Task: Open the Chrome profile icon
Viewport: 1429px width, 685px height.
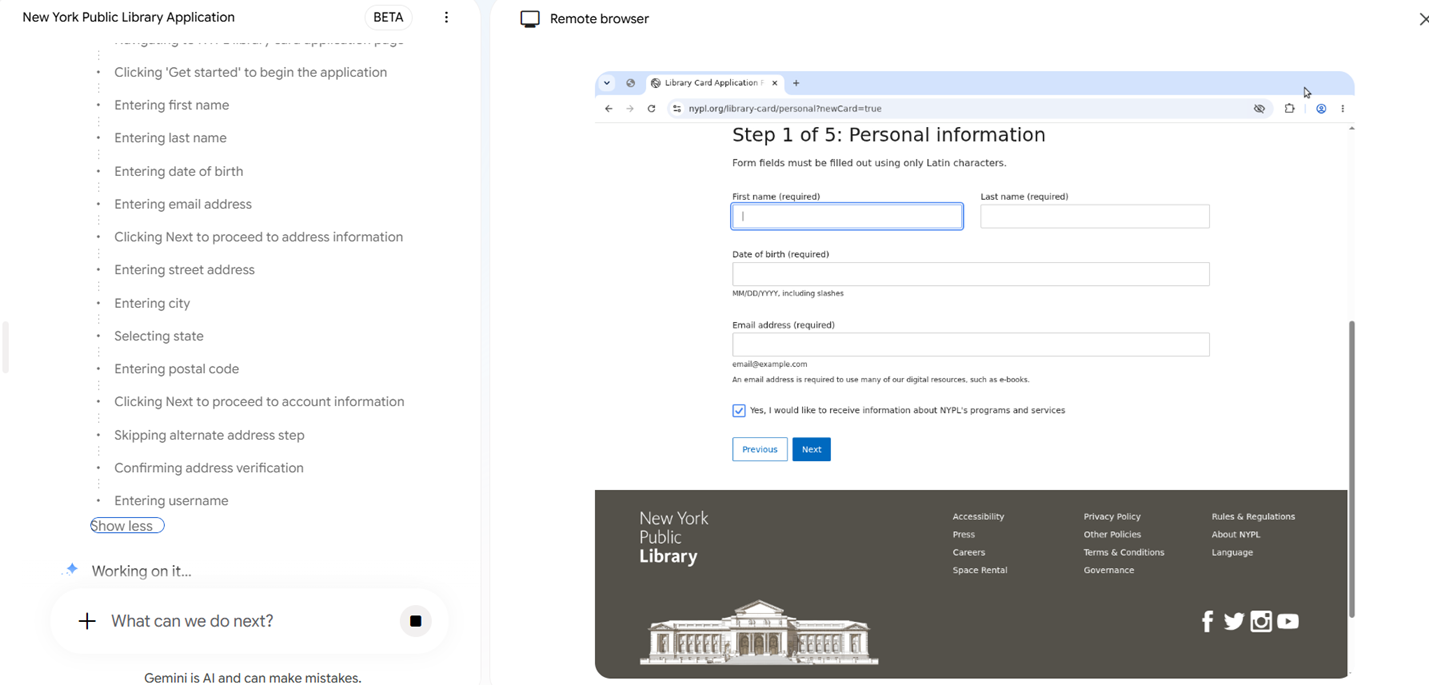Action: [x=1321, y=108]
